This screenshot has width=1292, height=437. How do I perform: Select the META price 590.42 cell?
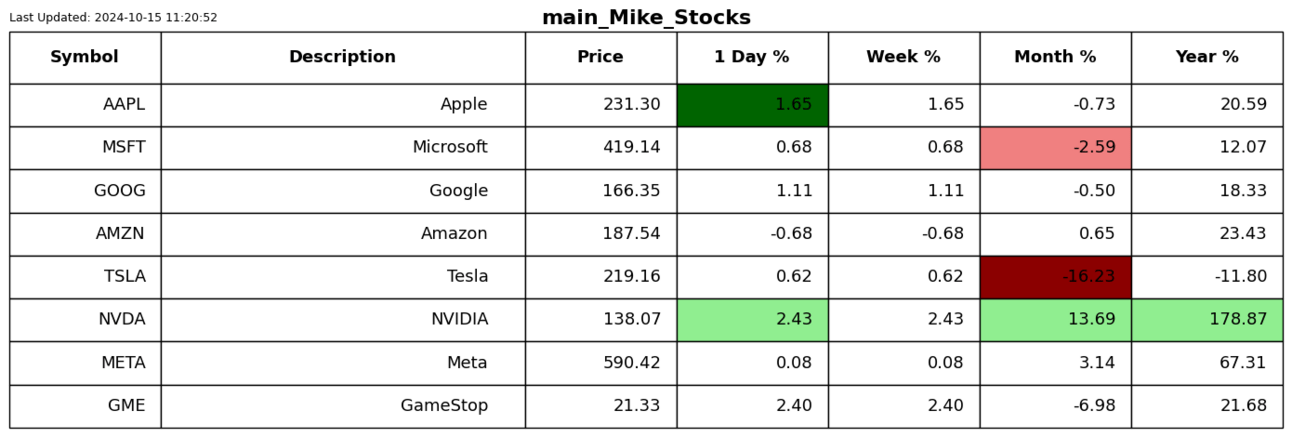click(x=601, y=363)
